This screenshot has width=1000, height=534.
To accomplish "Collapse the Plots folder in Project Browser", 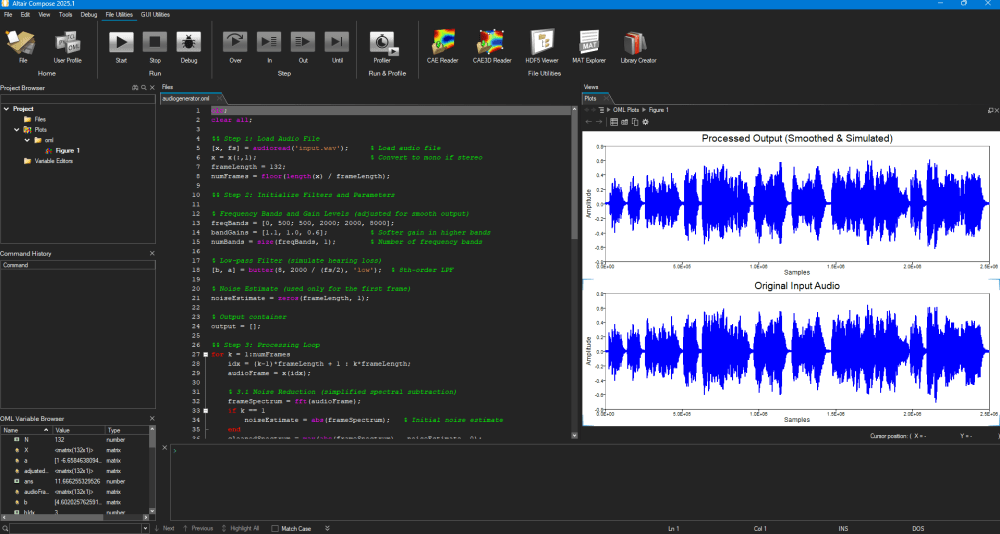I will point(17,130).
